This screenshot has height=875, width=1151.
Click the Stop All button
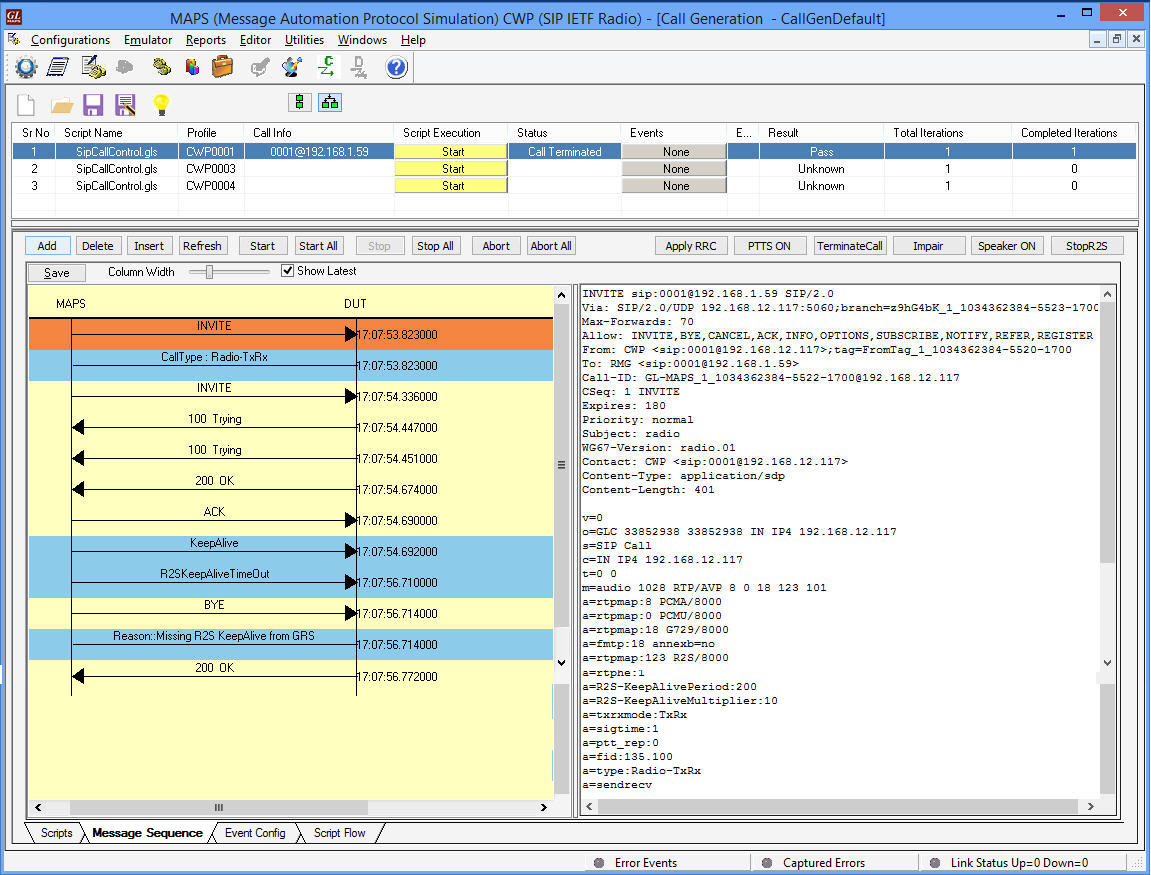point(435,246)
